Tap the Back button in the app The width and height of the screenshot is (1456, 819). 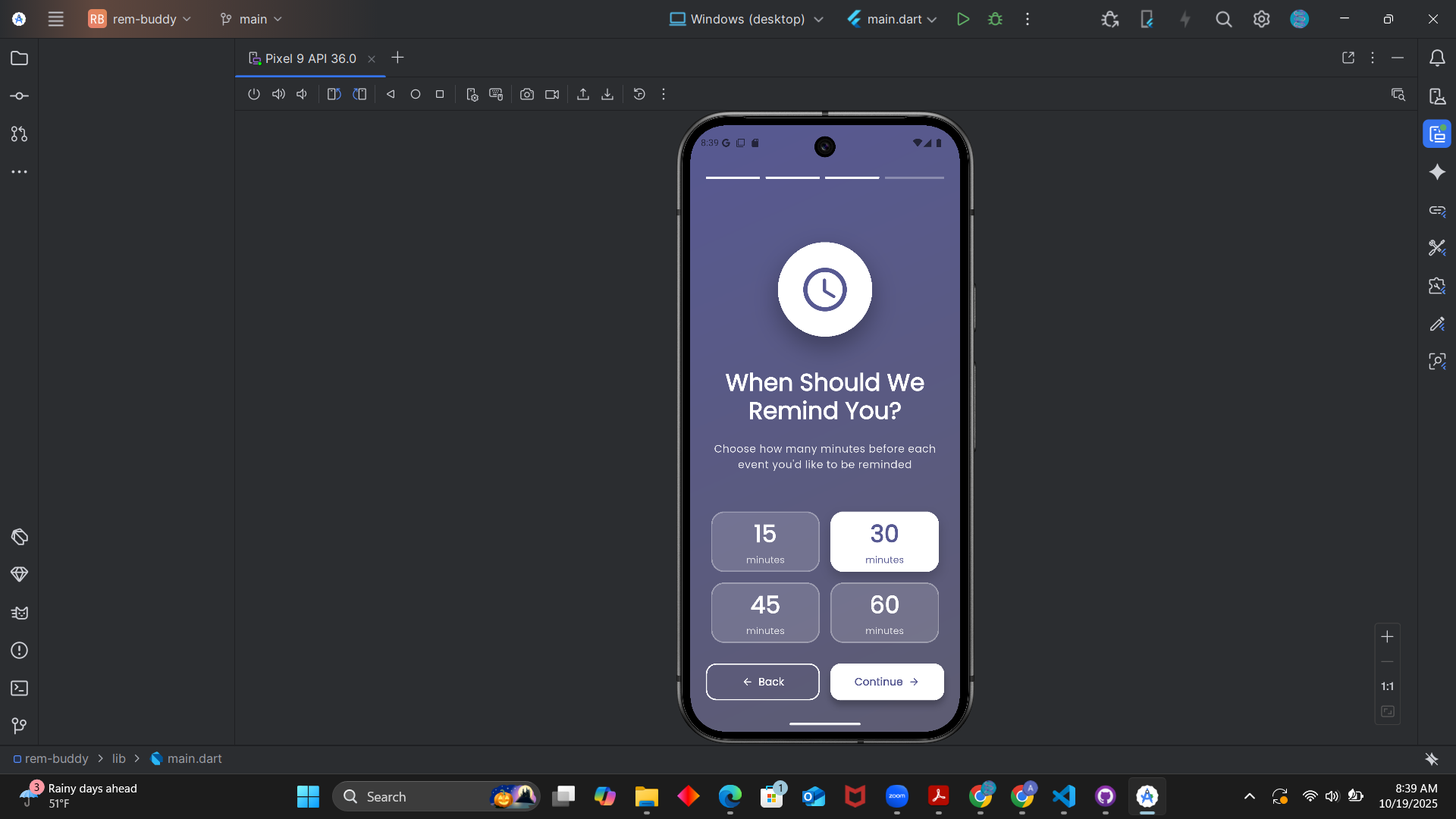coord(762,682)
